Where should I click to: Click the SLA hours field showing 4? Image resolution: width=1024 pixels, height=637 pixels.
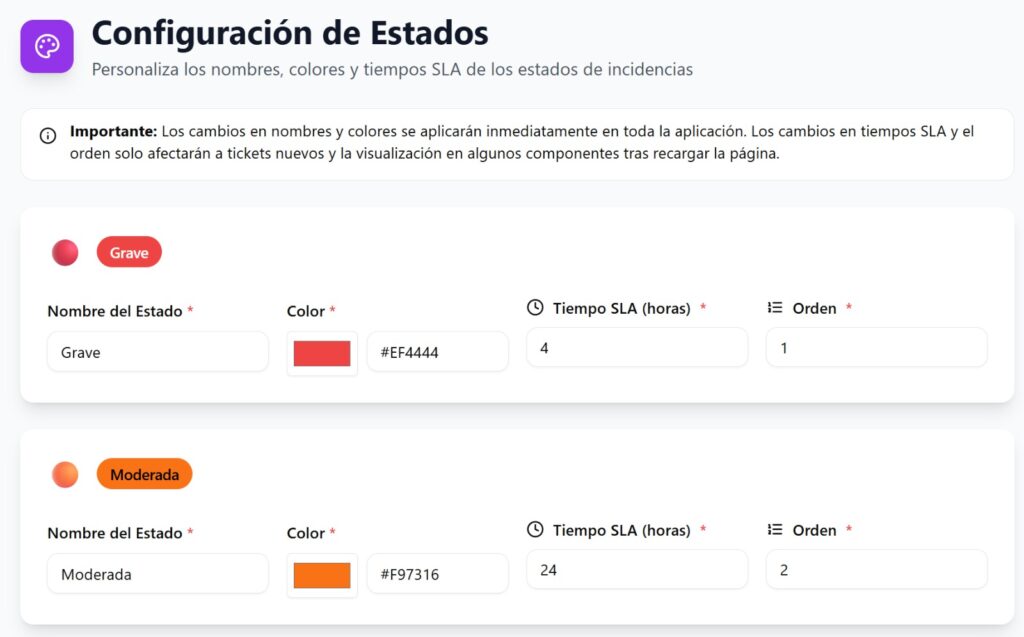(x=637, y=348)
